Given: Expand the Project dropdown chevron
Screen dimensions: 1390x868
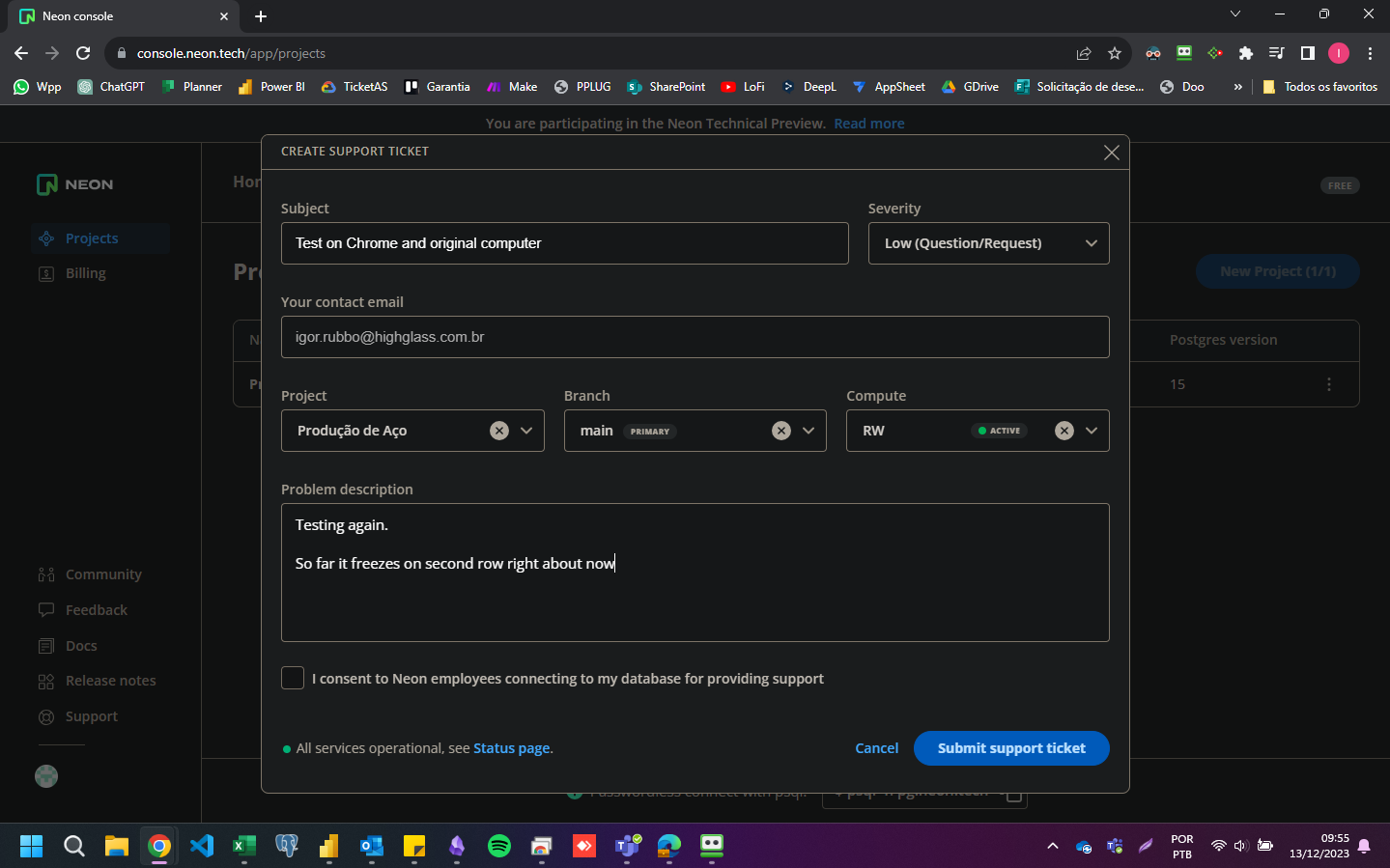Looking at the screenshot, I should pyautogui.click(x=526, y=431).
